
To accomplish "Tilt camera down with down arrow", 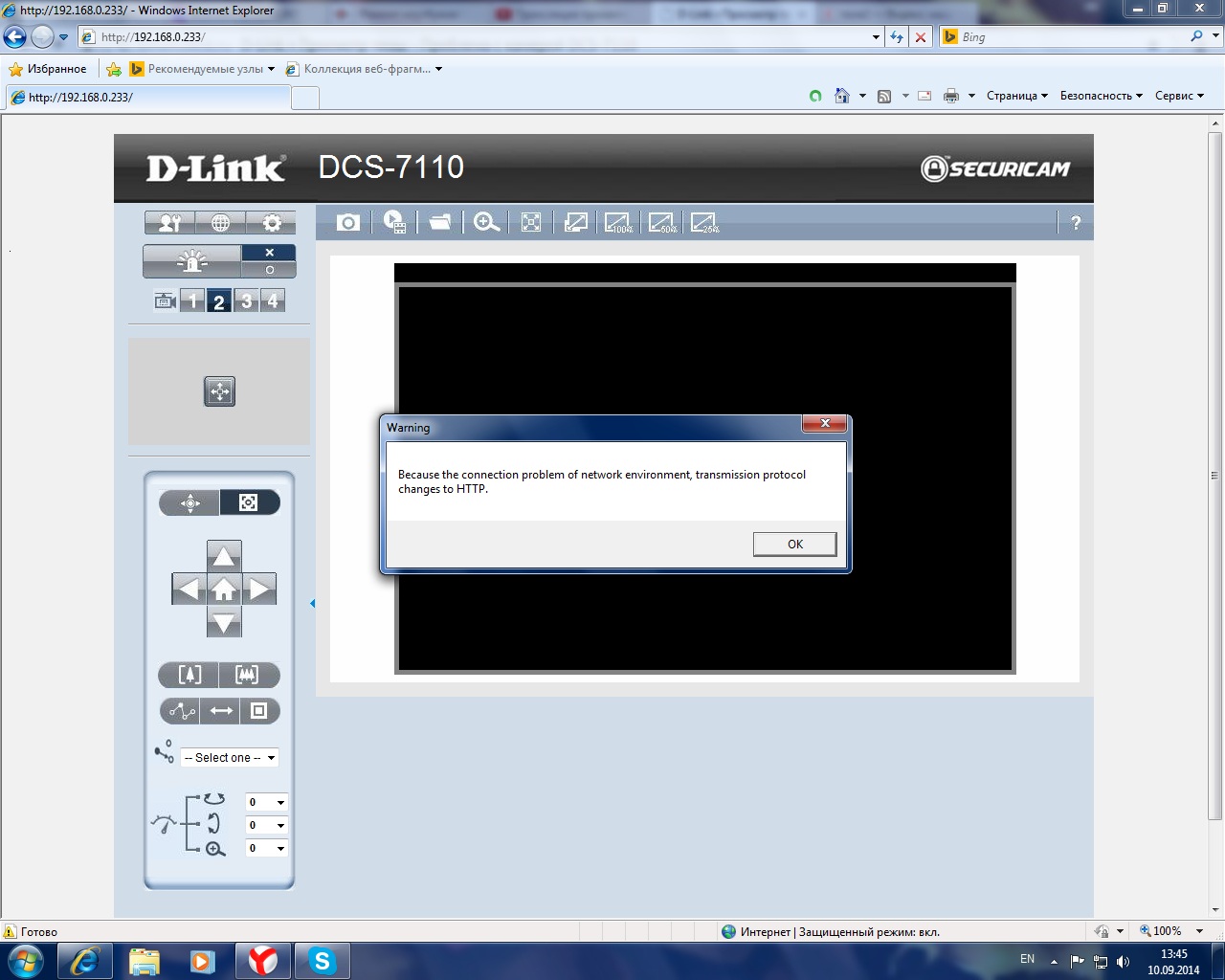I will [x=224, y=621].
